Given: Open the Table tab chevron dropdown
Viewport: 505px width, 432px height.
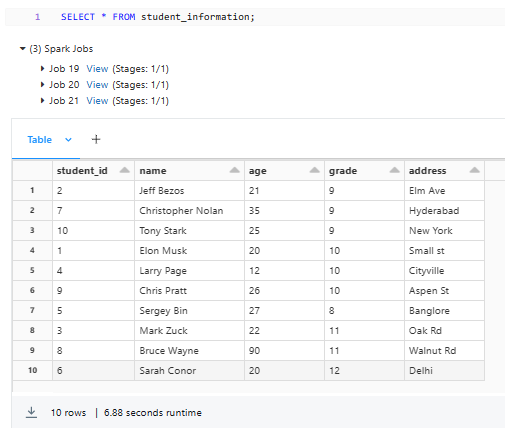Looking at the screenshot, I should click(x=68, y=140).
